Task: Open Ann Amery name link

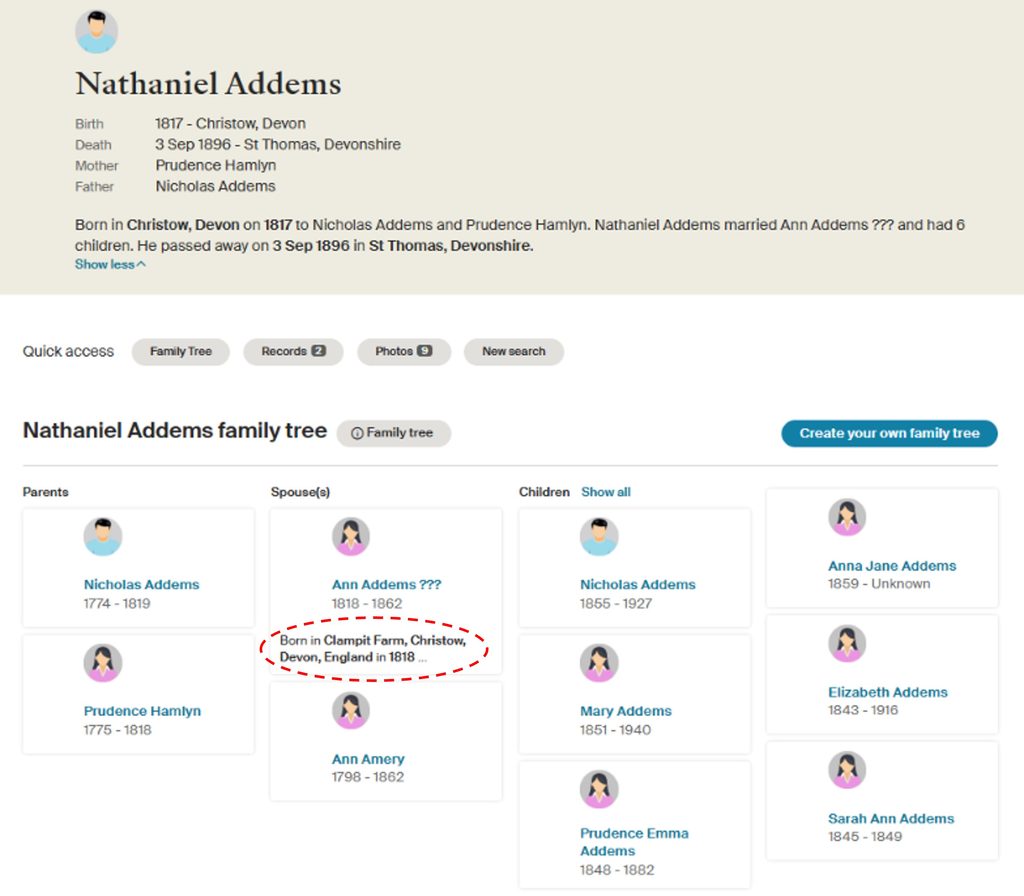Action: [368, 759]
